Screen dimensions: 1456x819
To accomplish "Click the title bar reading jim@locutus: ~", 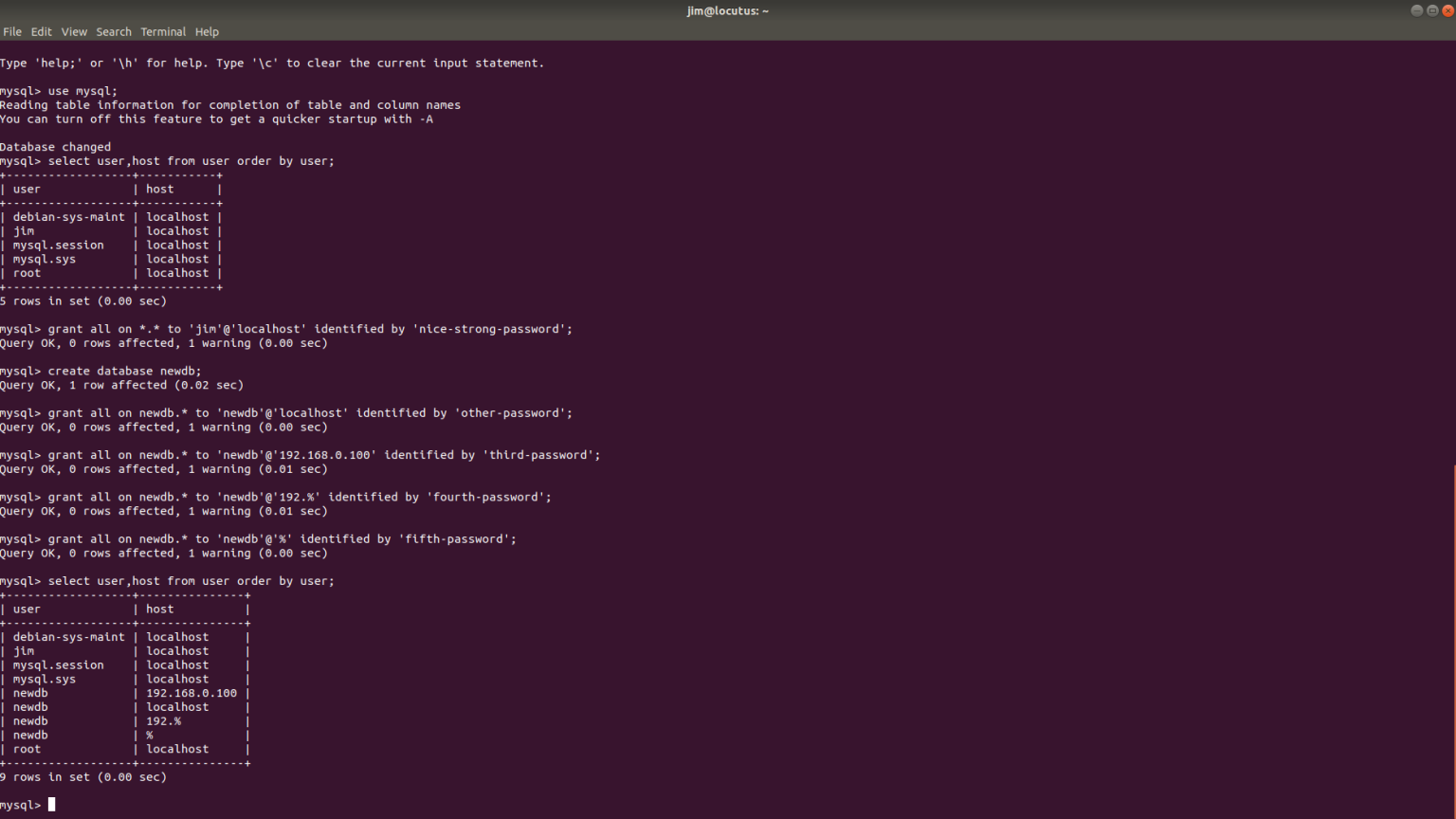I will [727, 10].
